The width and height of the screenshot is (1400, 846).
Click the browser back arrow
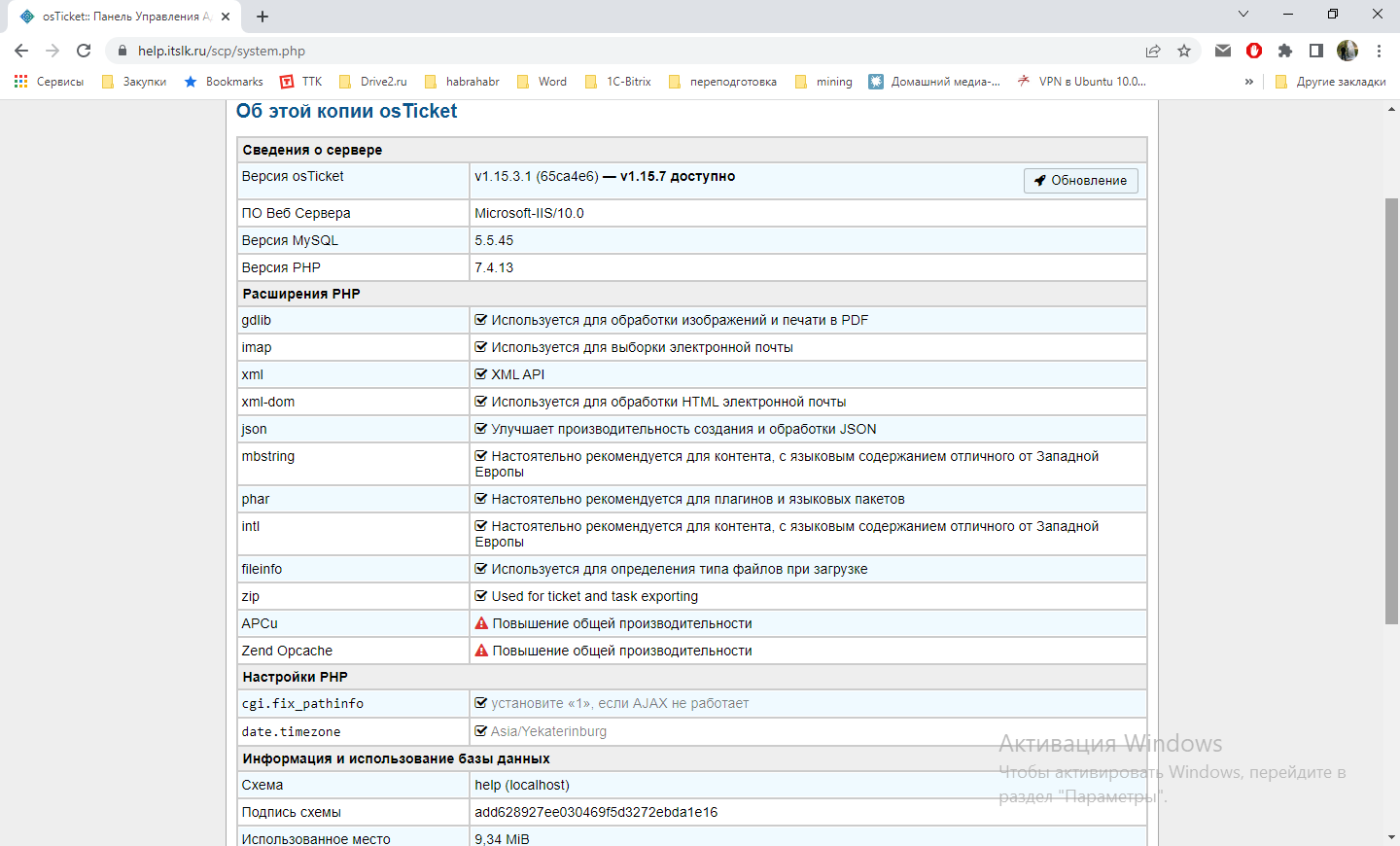21,51
